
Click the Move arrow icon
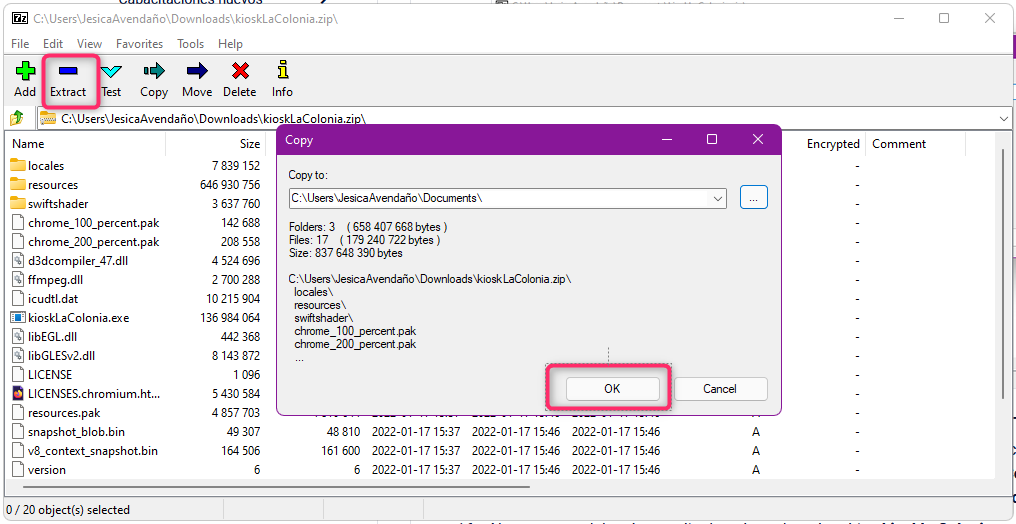(x=197, y=72)
